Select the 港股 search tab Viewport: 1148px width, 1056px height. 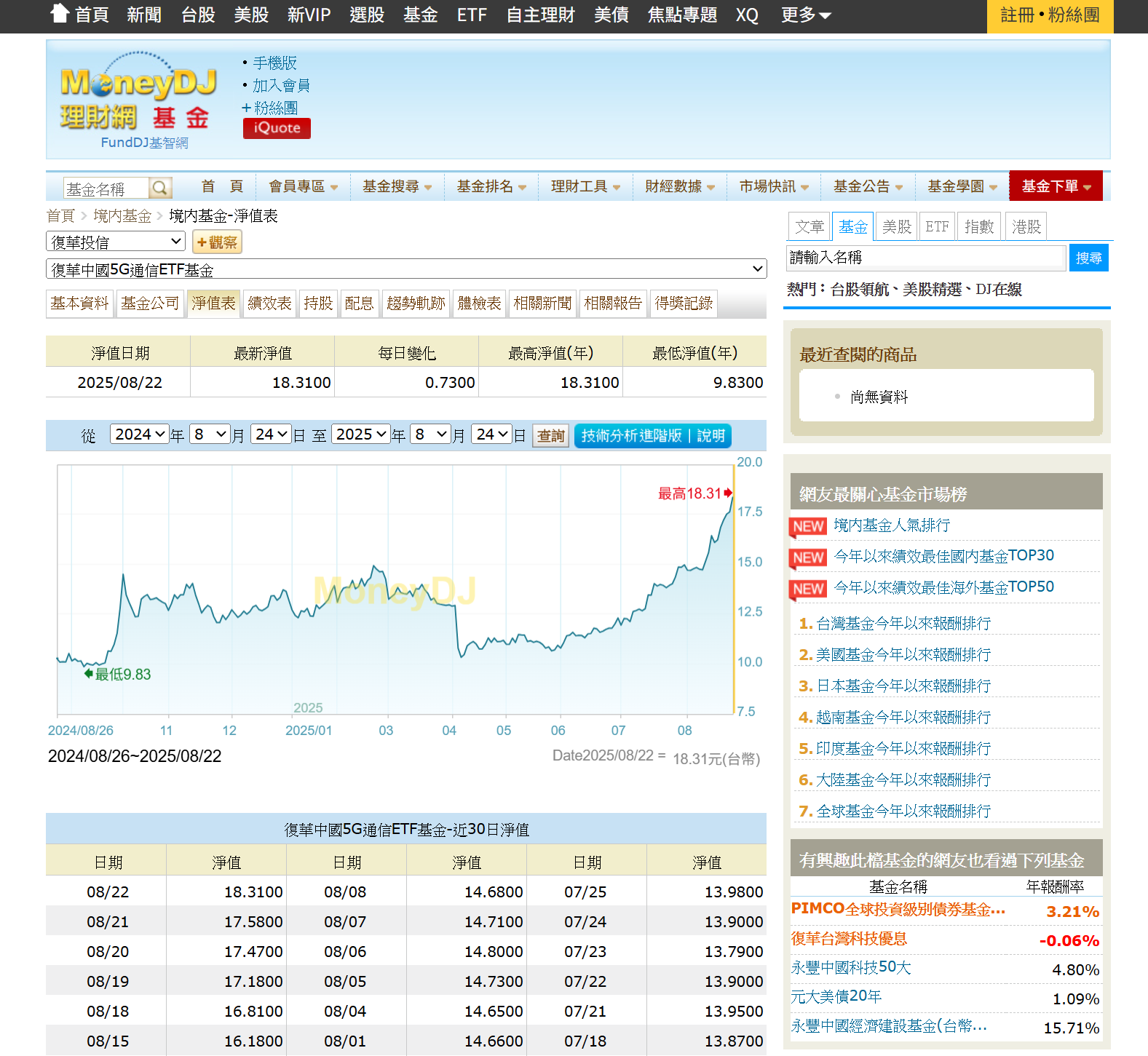click(x=1026, y=226)
